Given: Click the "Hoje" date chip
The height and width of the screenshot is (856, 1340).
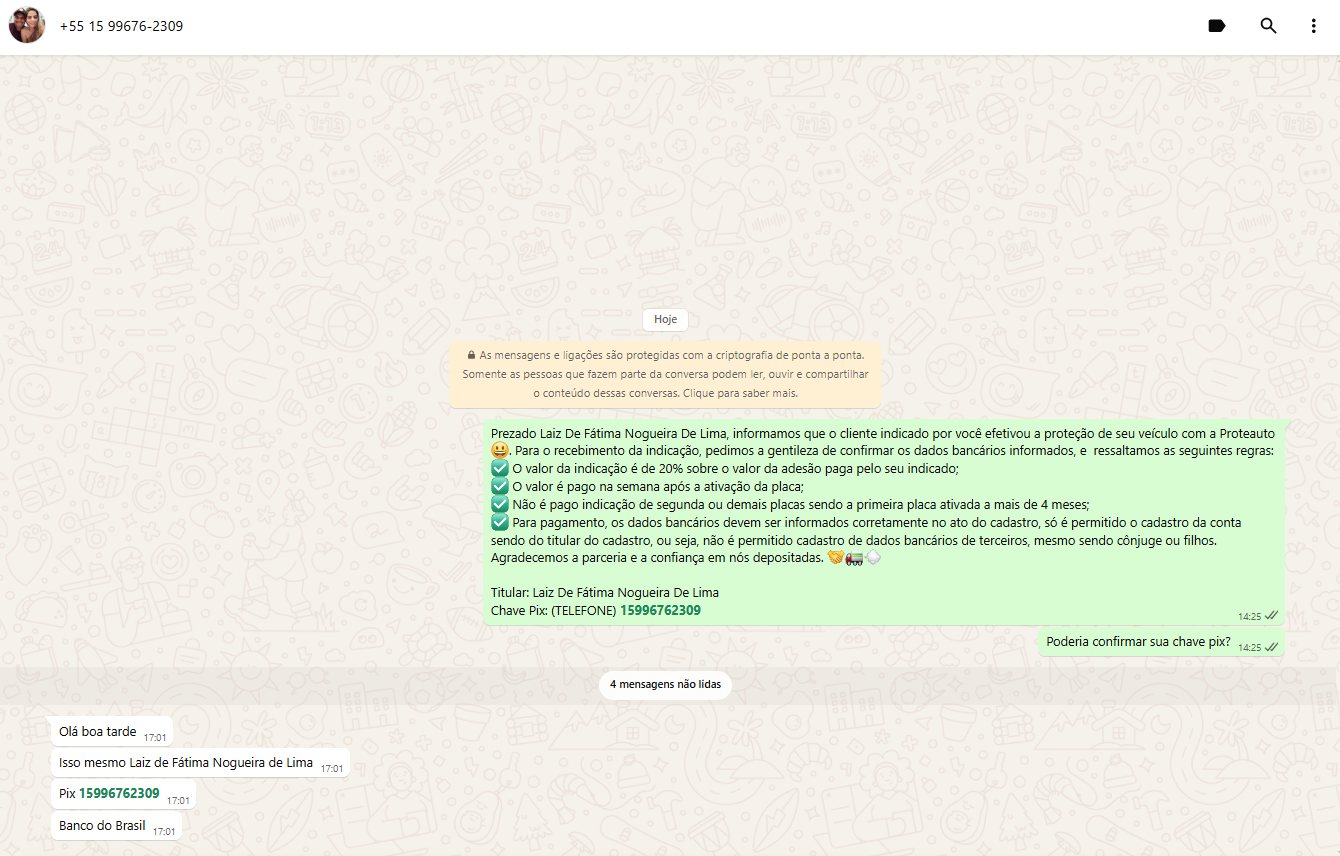Looking at the screenshot, I should [665, 319].
